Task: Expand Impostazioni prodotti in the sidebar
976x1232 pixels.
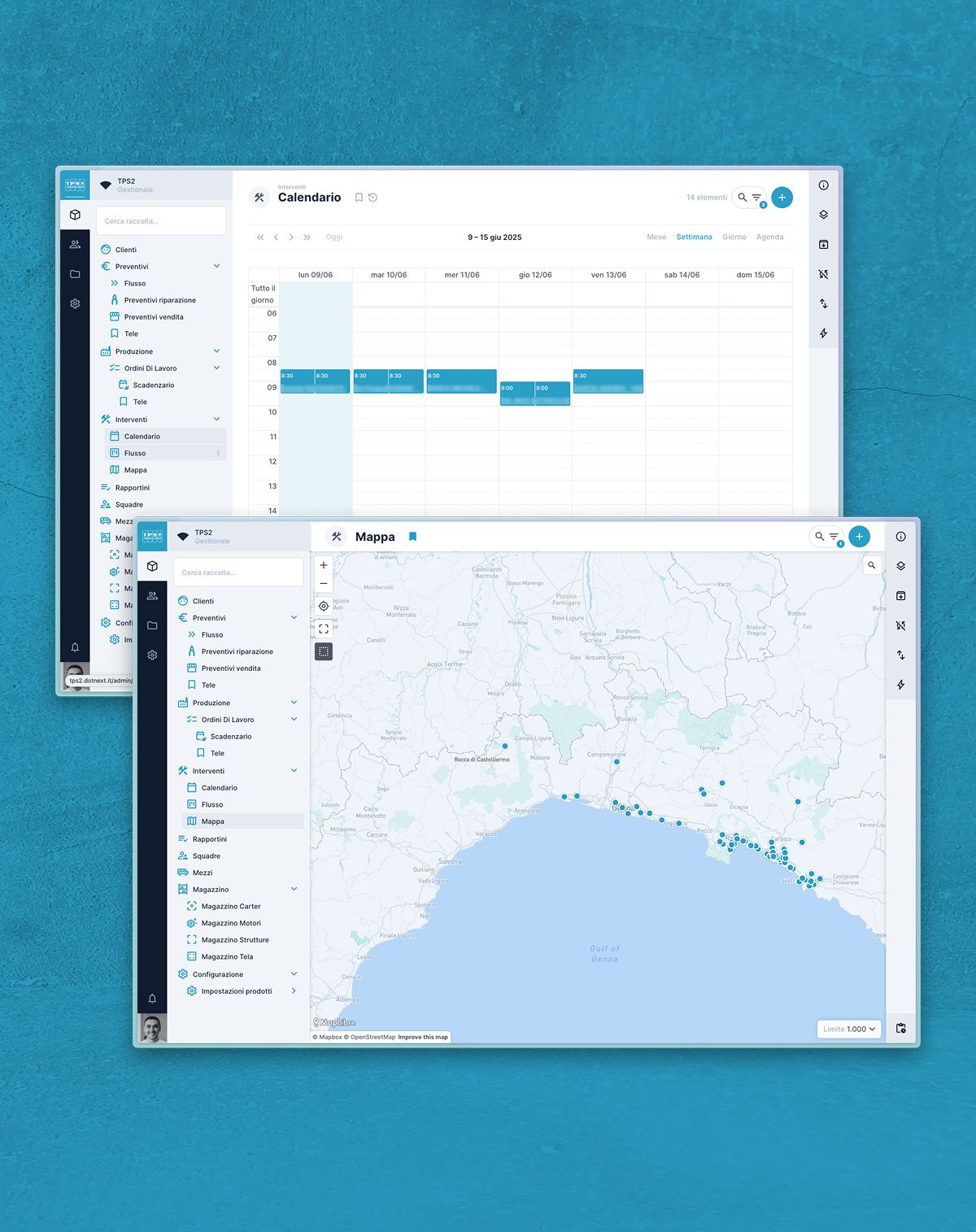Action: click(x=294, y=991)
